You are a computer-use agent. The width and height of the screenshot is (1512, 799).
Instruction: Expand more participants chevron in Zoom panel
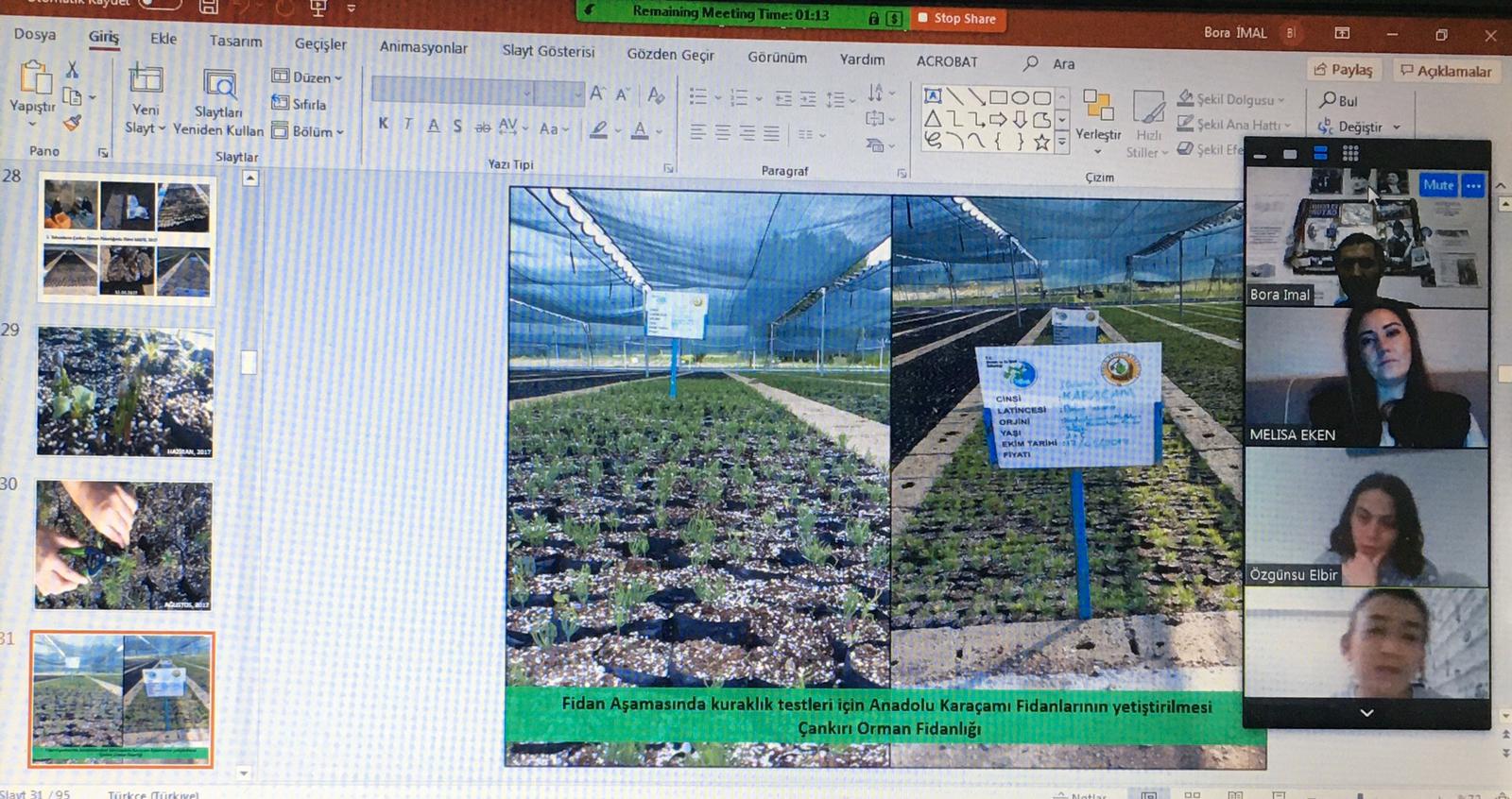[1366, 713]
